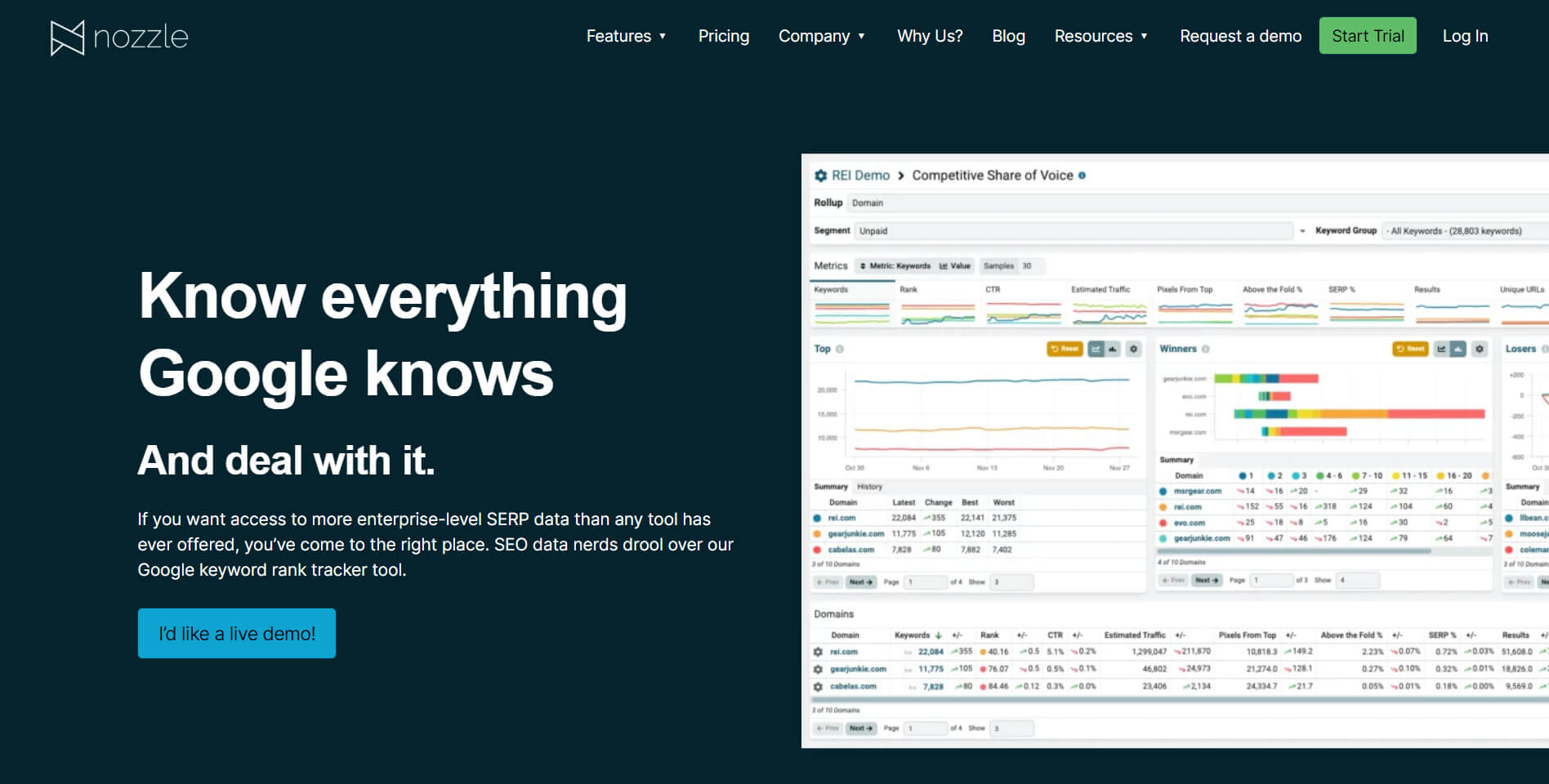Click the Log In link
The image size is (1549, 784).
click(1465, 36)
